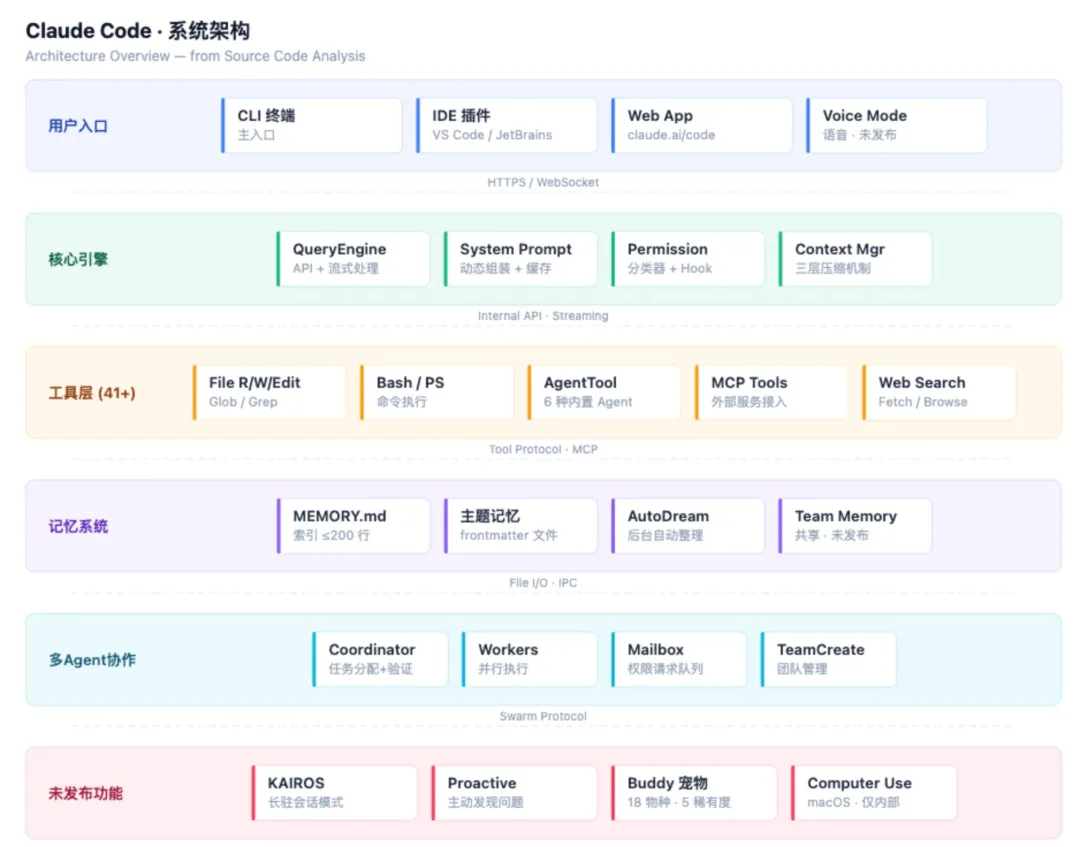
Task: Select the TeamCreate card
Action: coord(829,660)
